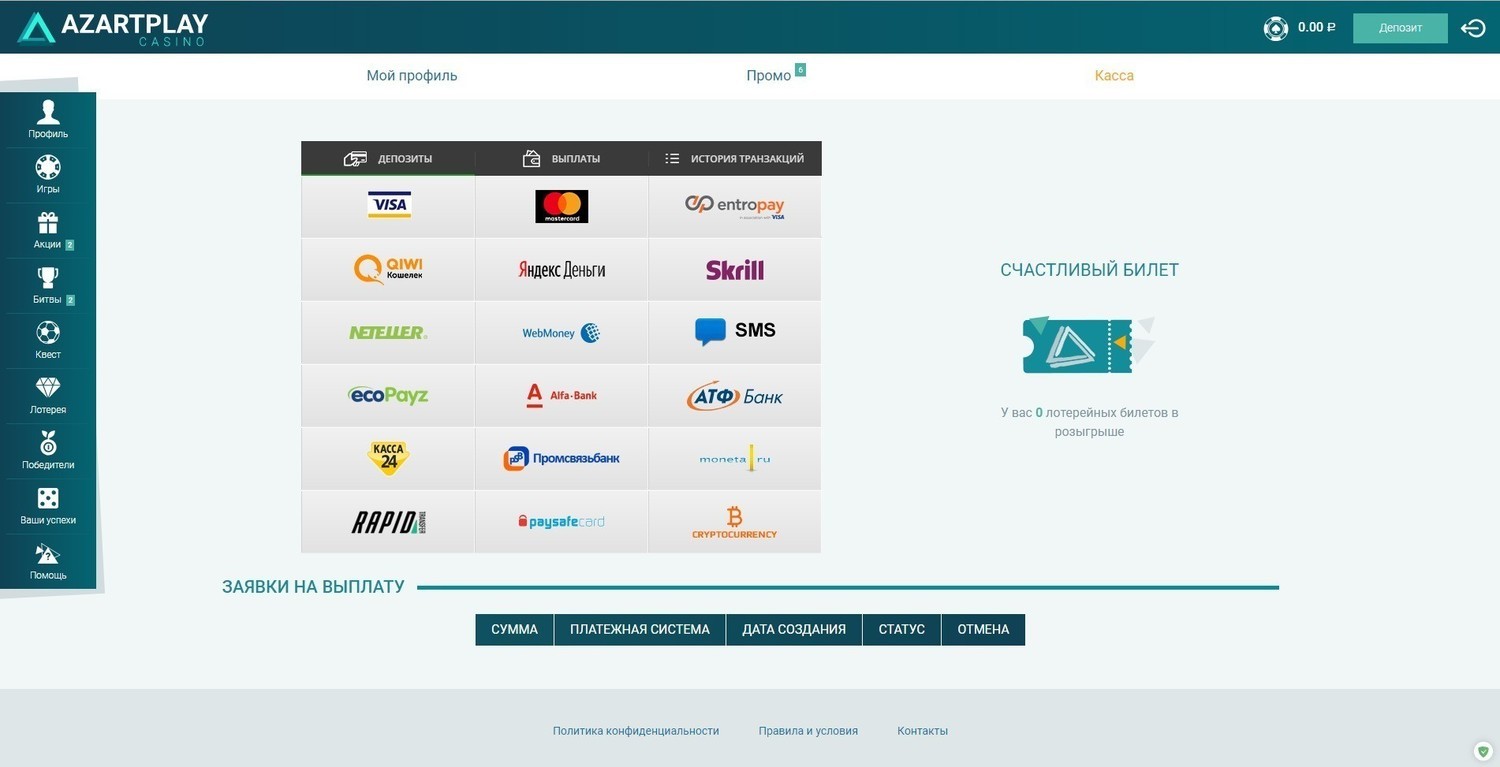This screenshot has width=1500, height=767.
Task: Click the logout icon in header
Action: pyautogui.click(x=1473, y=28)
